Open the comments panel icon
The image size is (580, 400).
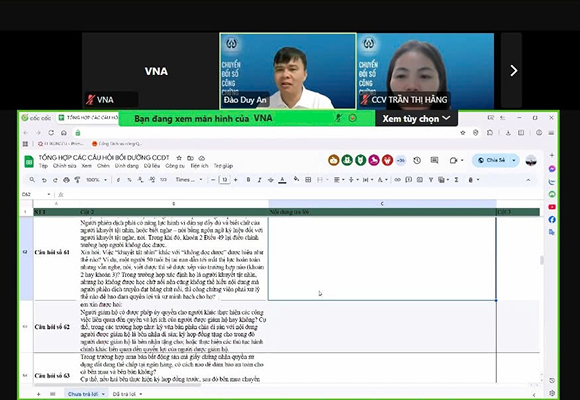coord(434,160)
